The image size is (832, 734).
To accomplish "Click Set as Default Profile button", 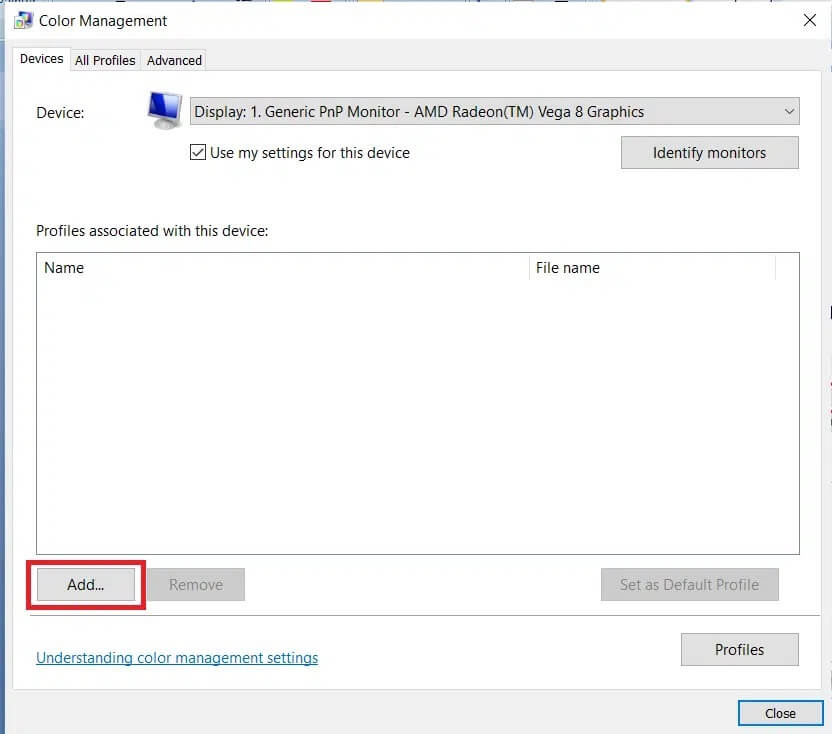I will 689,585.
